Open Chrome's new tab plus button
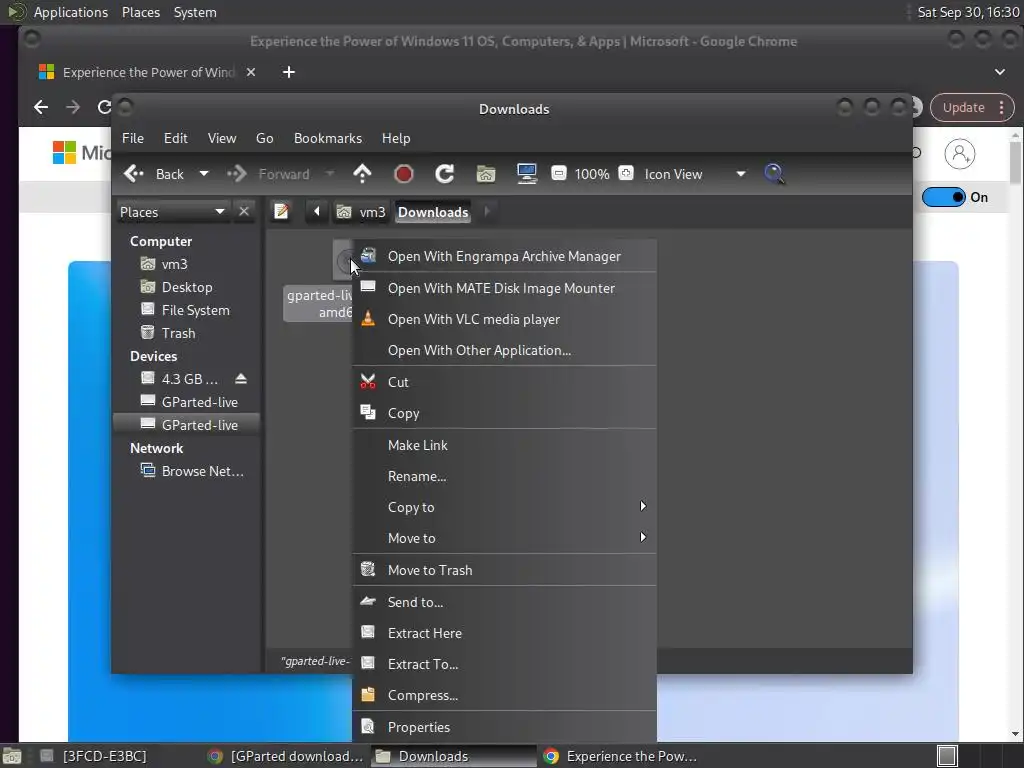 [x=289, y=72]
